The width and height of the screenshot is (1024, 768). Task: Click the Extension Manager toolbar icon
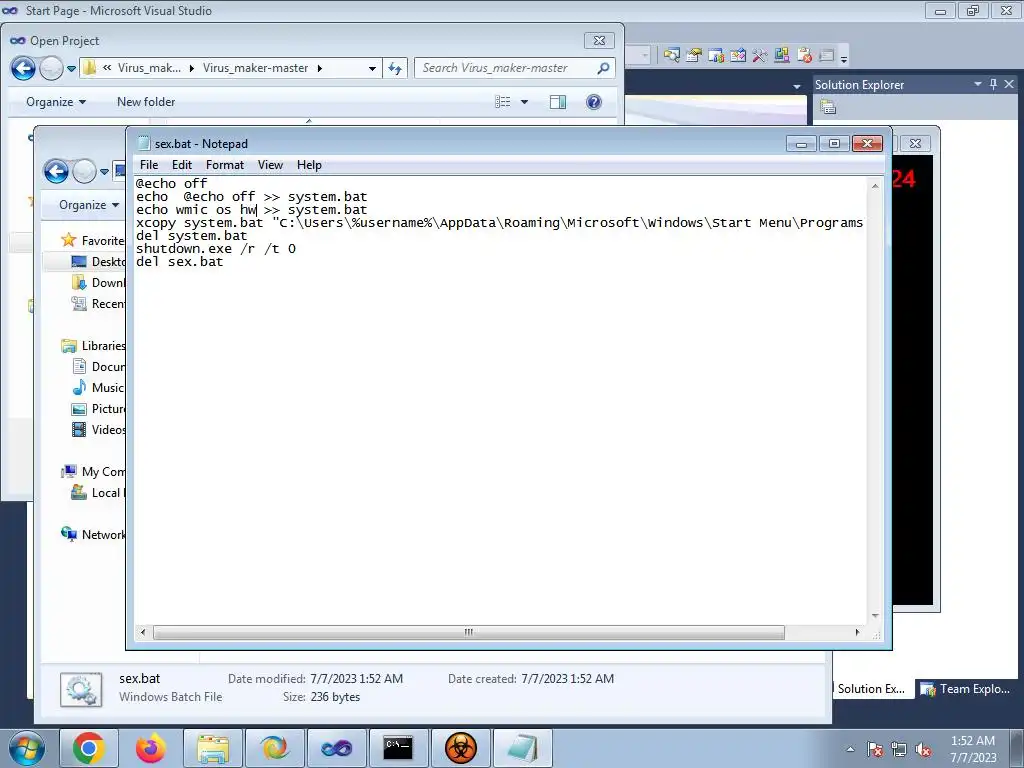point(782,56)
